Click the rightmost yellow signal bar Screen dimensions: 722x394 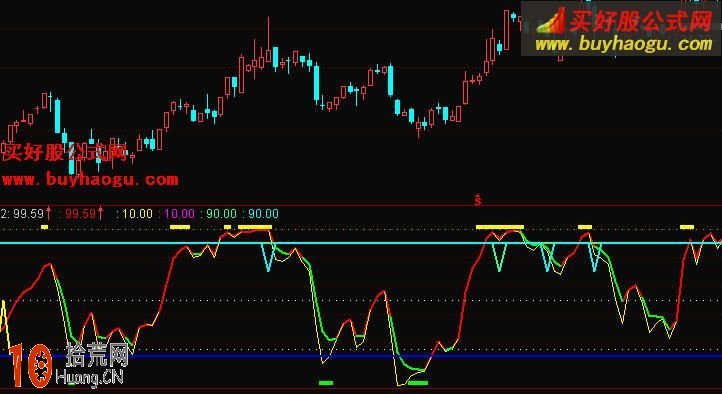[687, 227]
